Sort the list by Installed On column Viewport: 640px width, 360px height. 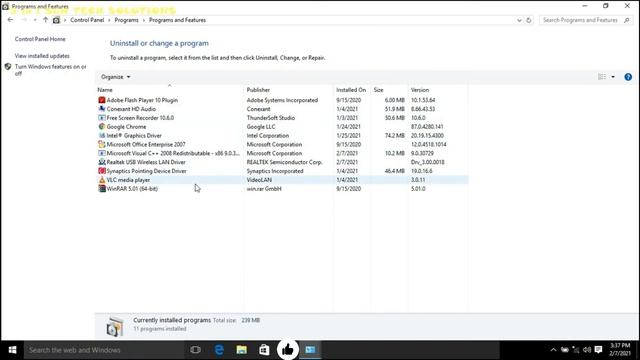pos(351,90)
